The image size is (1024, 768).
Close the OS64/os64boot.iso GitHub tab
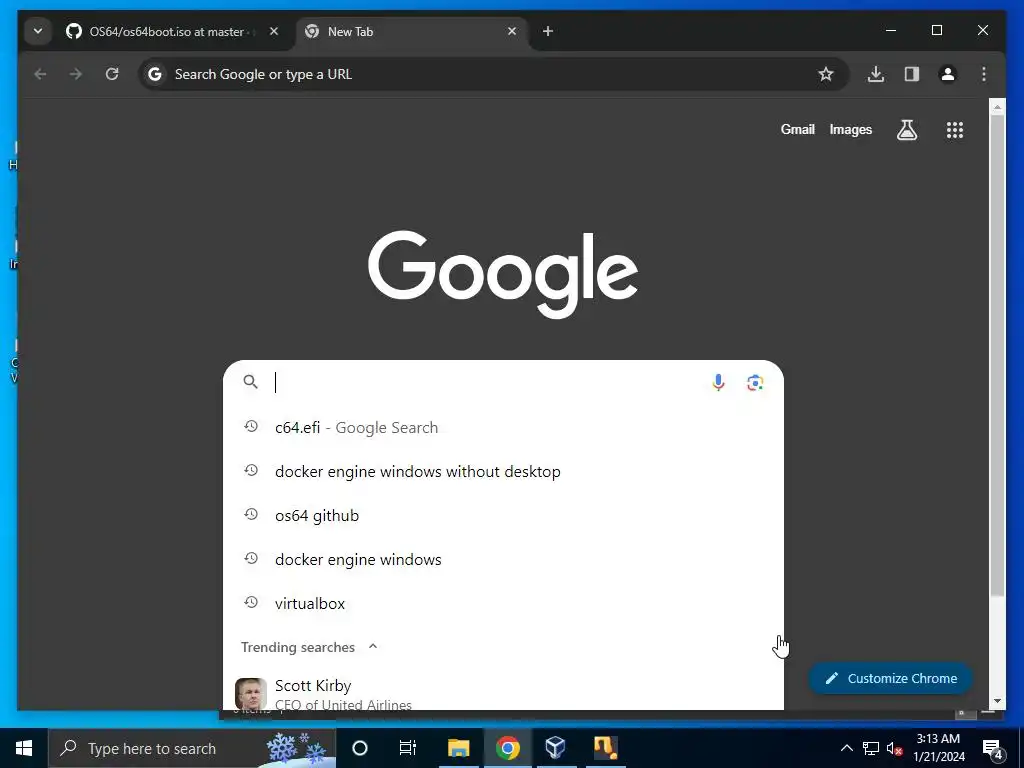(274, 31)
